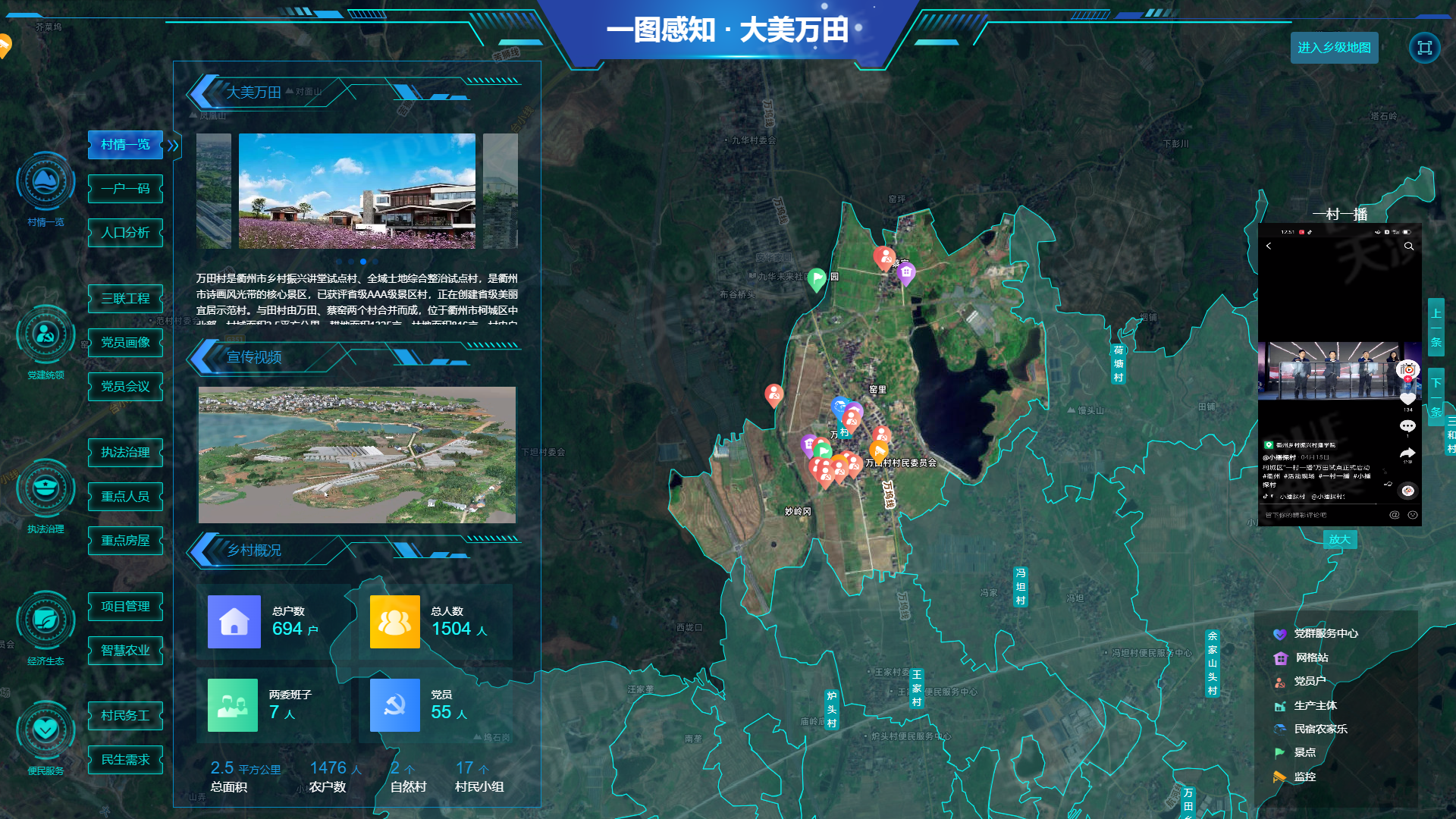The width and height of the screenshot is (1456, 819).
Task: Toggle 党员户 layer in map legend
Action: click(x=1309, y=681)
